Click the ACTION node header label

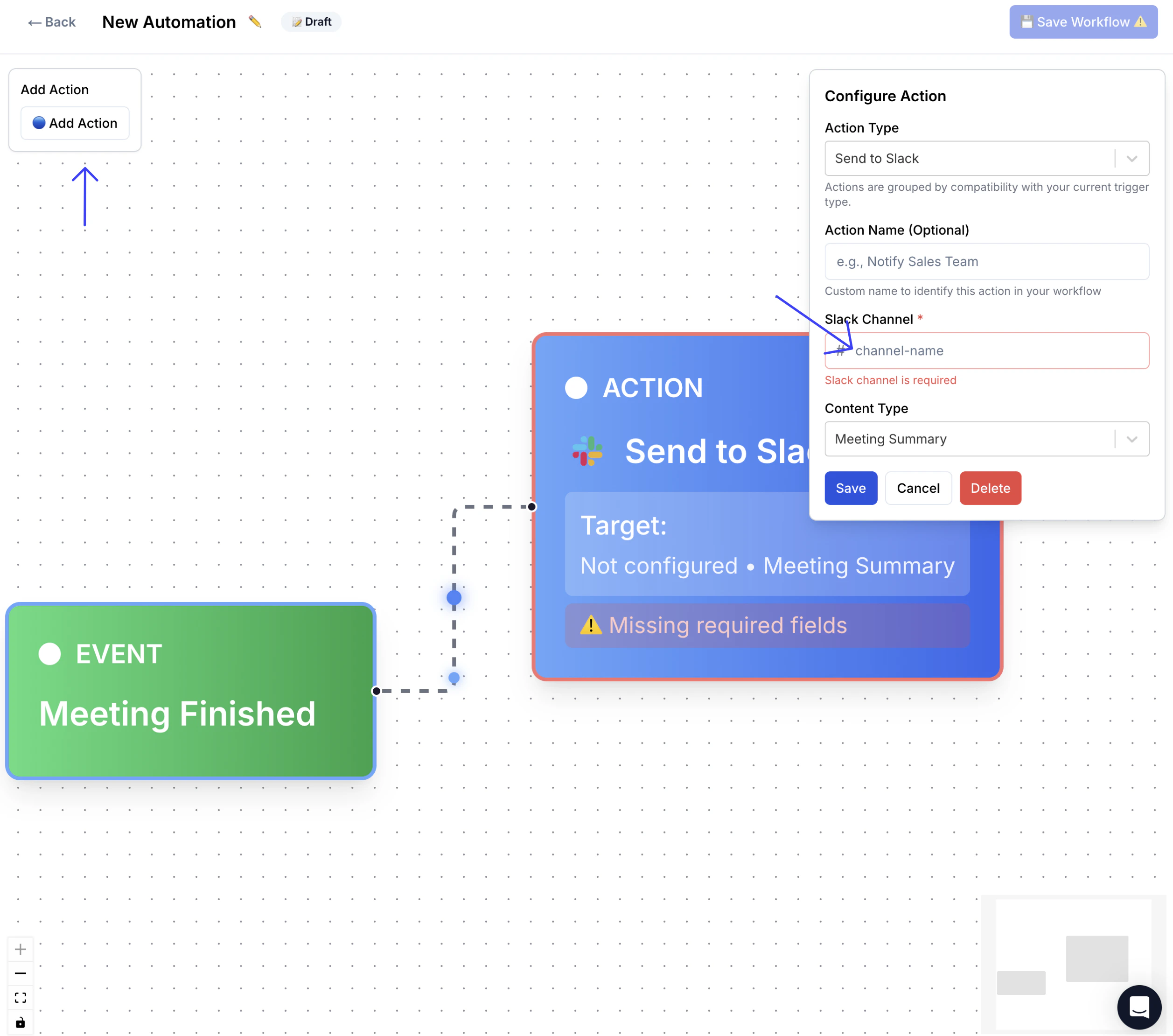[x=652, y=388]
